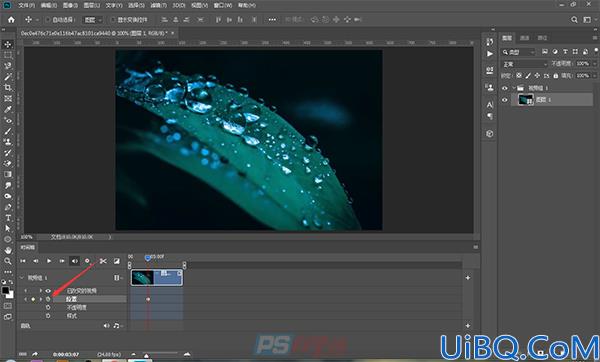Click the timeline transition icon

117,261
